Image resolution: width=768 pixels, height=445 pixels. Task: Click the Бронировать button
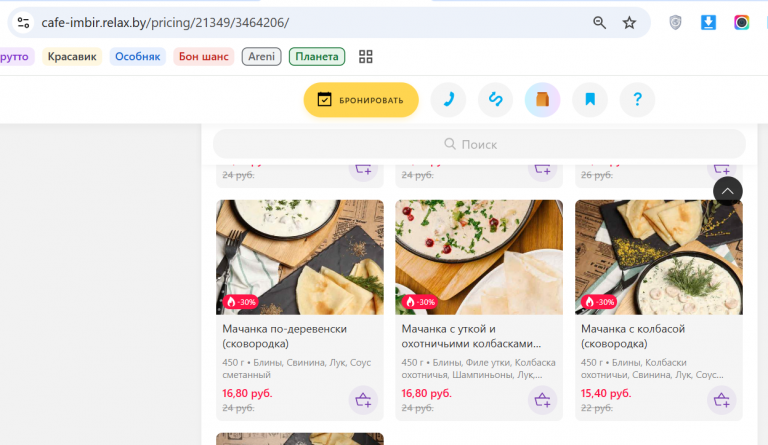pos(361,100)
